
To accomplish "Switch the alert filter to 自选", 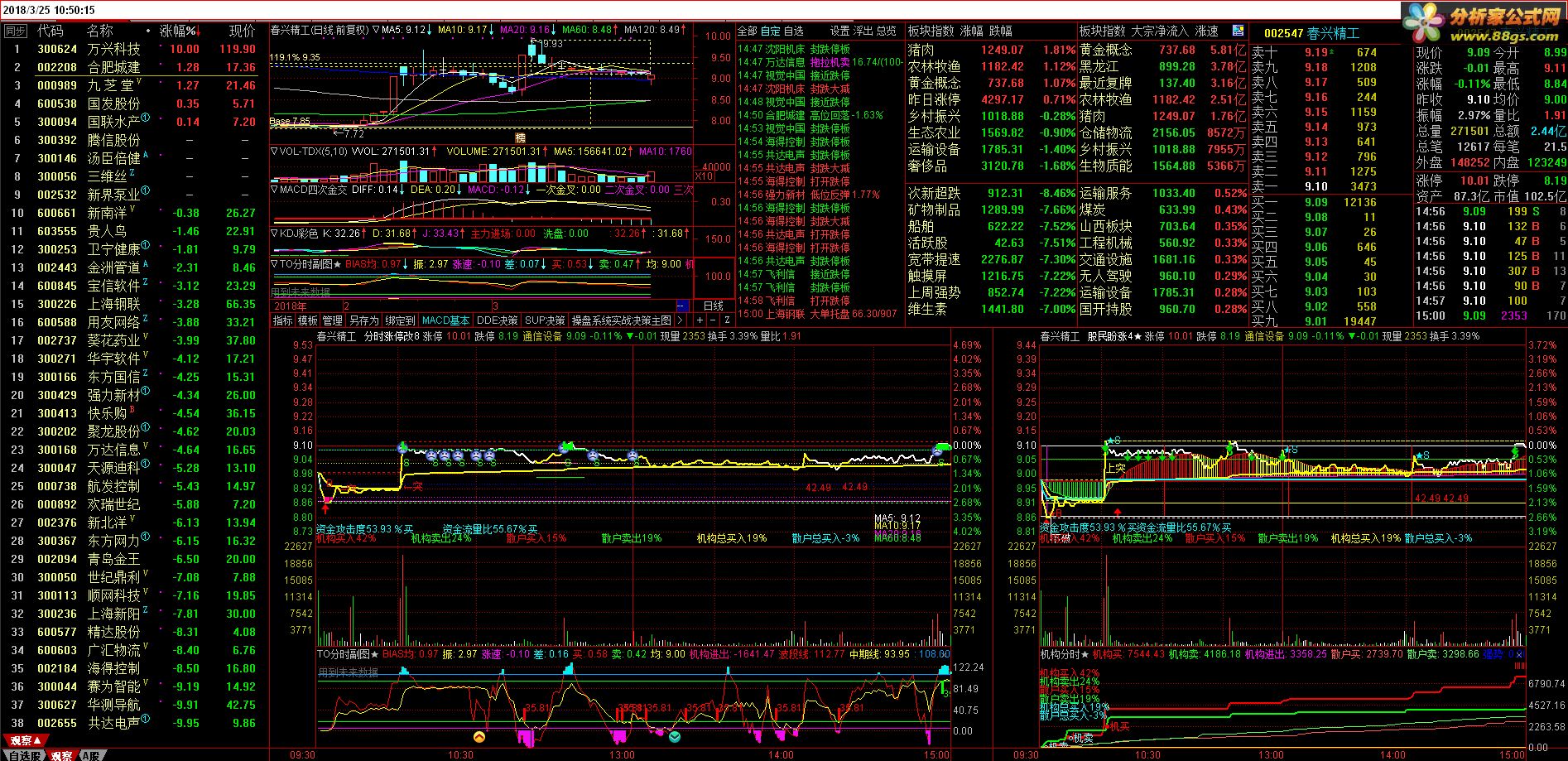I will (794, 31).
